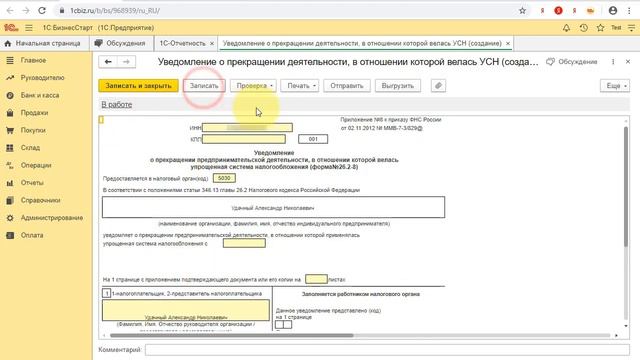The width and height of the screenshot is (640, 360).
Task: Click the КПП input field
Action: coord(244,139)
